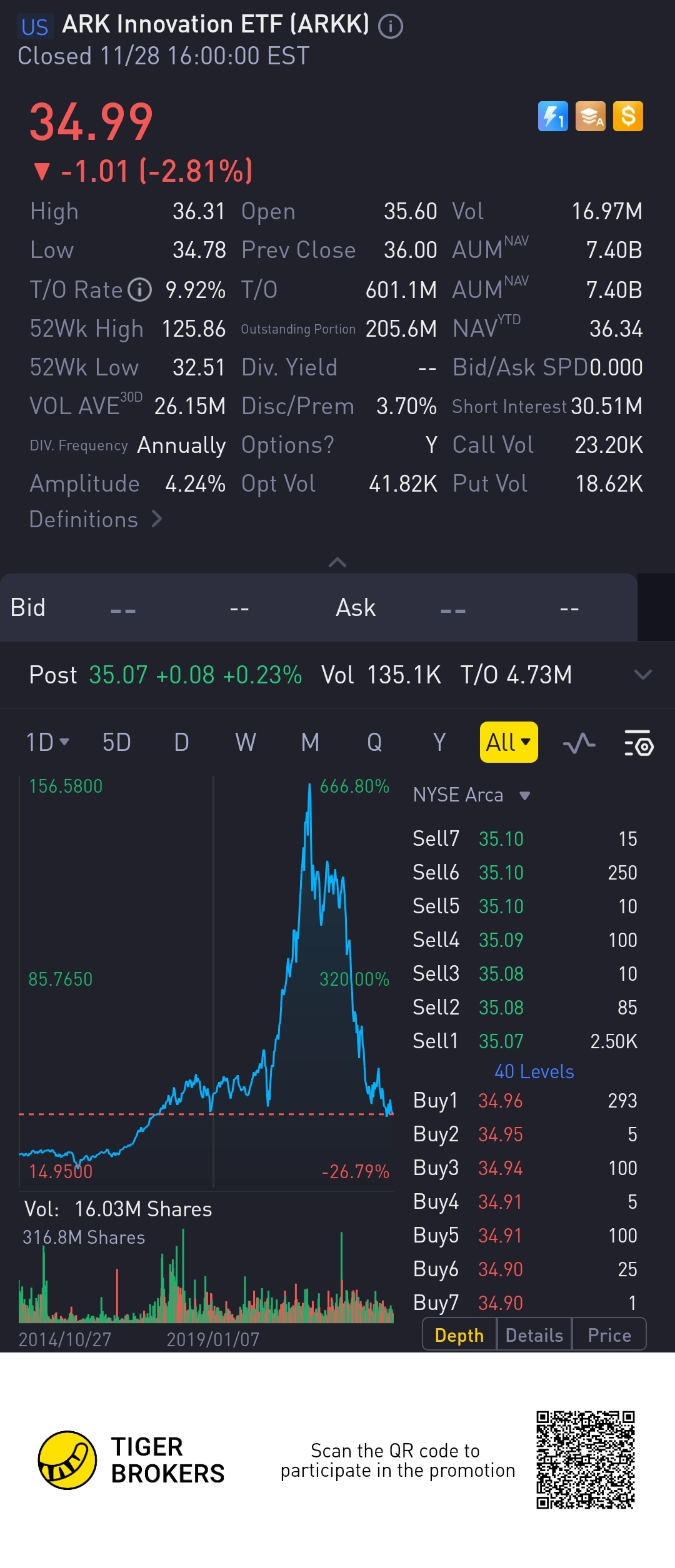Tap the promotion QR code

(x=586, y=1460)
